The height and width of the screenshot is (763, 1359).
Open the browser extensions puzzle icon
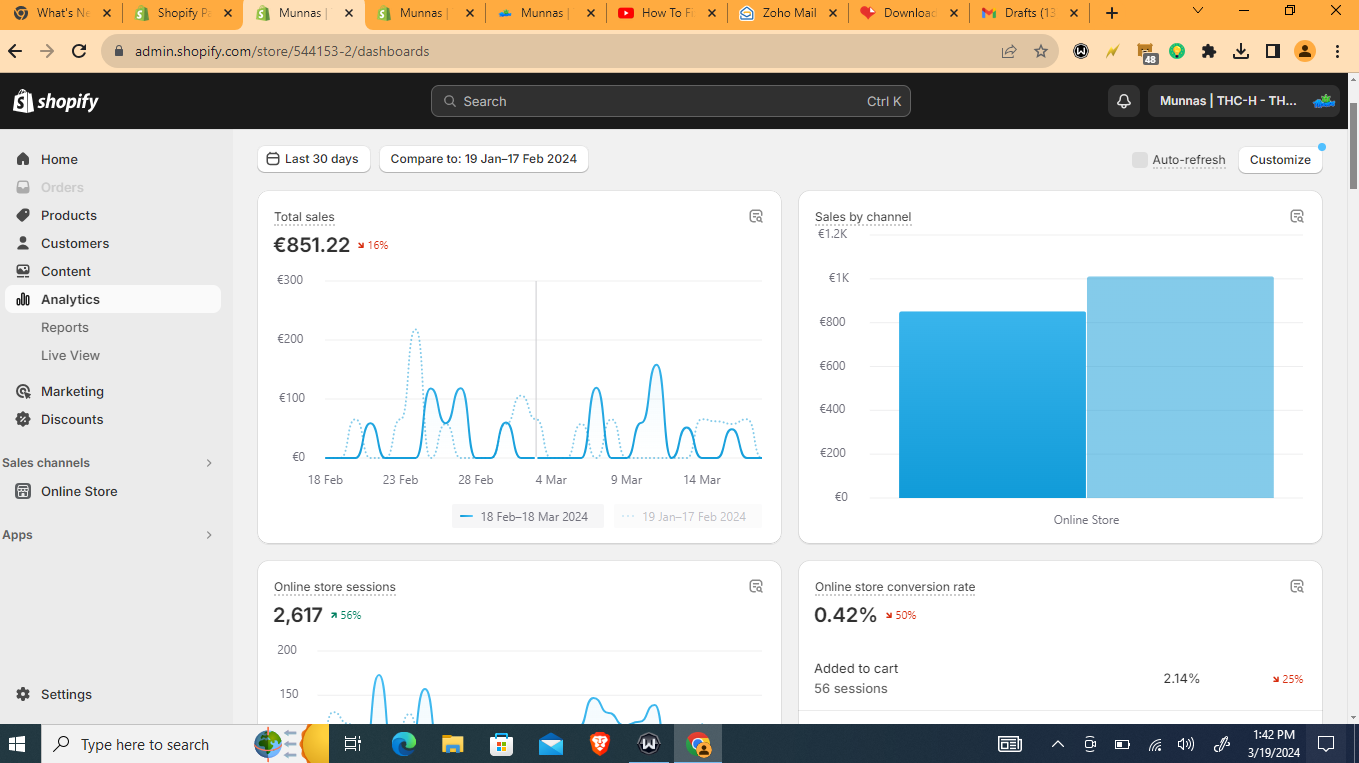1209,51
